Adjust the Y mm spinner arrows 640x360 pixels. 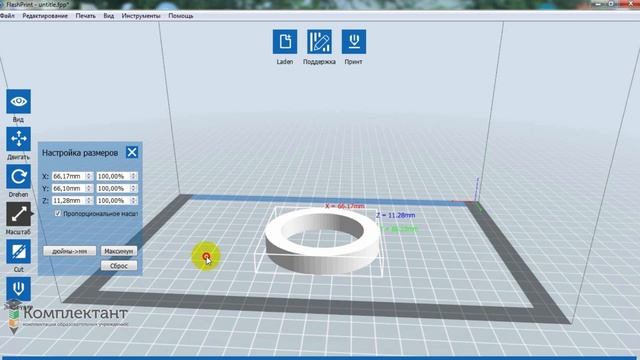point(89,189)
